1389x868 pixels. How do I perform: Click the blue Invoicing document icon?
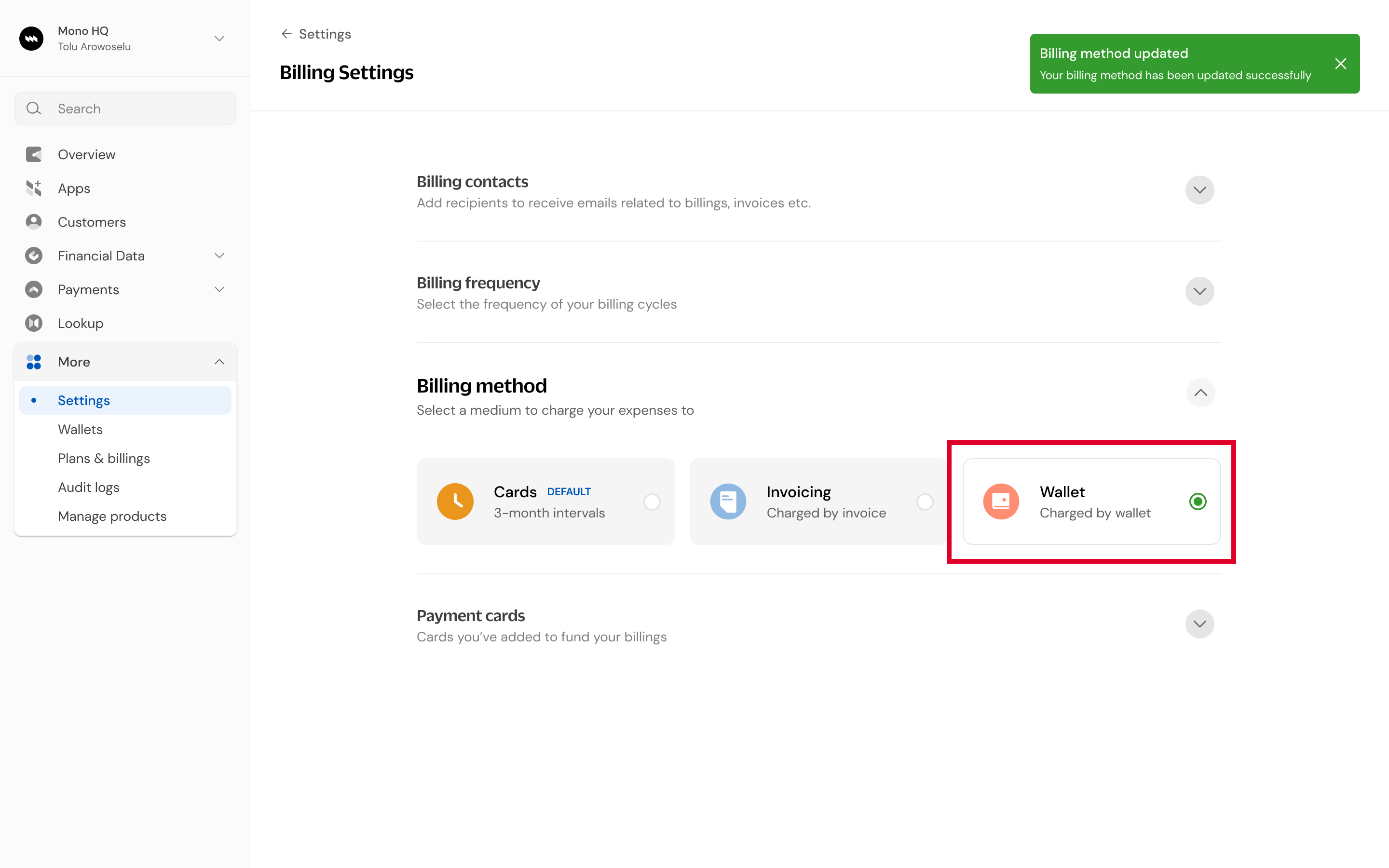pyautogui.click(x=728, y=502)
